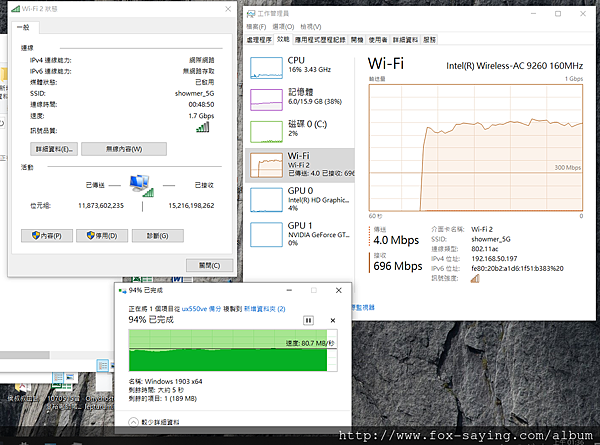Switch to the Users tab in Task Manager
Screen dimensions: 600x445
tap(378, 40)
